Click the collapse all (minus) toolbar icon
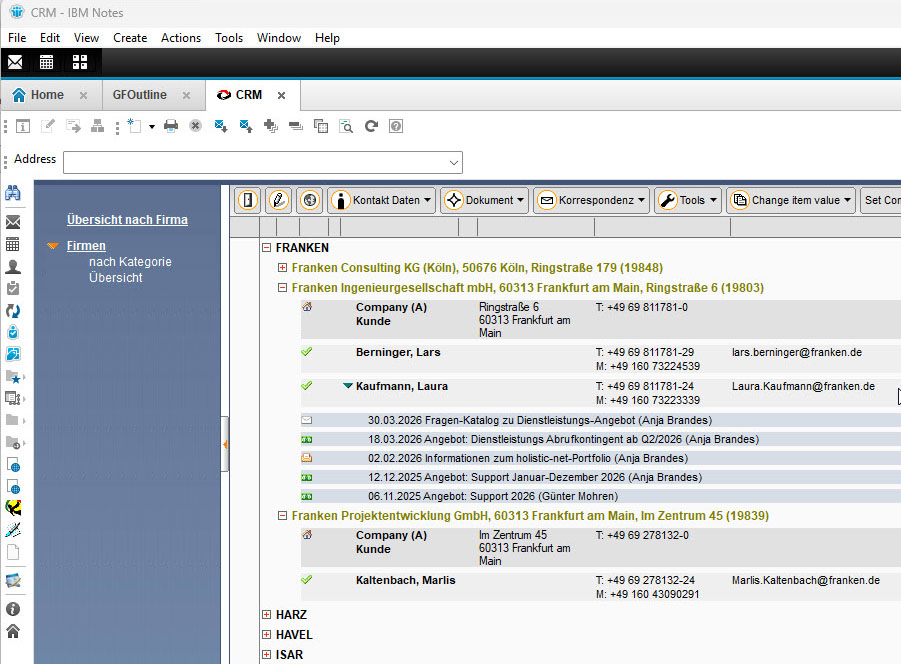 tap(296, 126)
